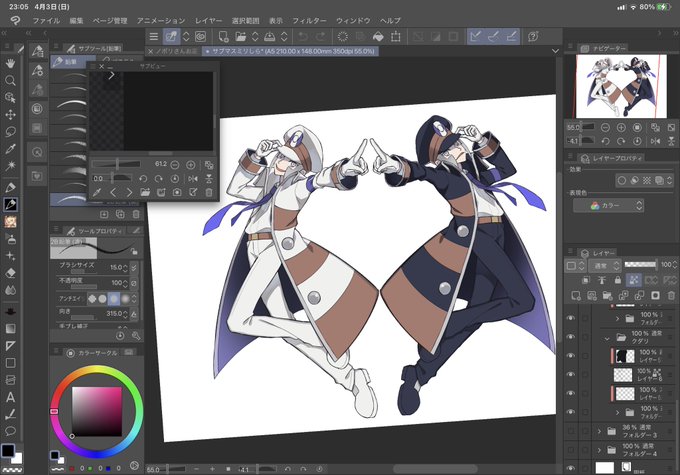680x475 pixels.
Task: Click the New layer folder icon
Action: coord(608,295)
